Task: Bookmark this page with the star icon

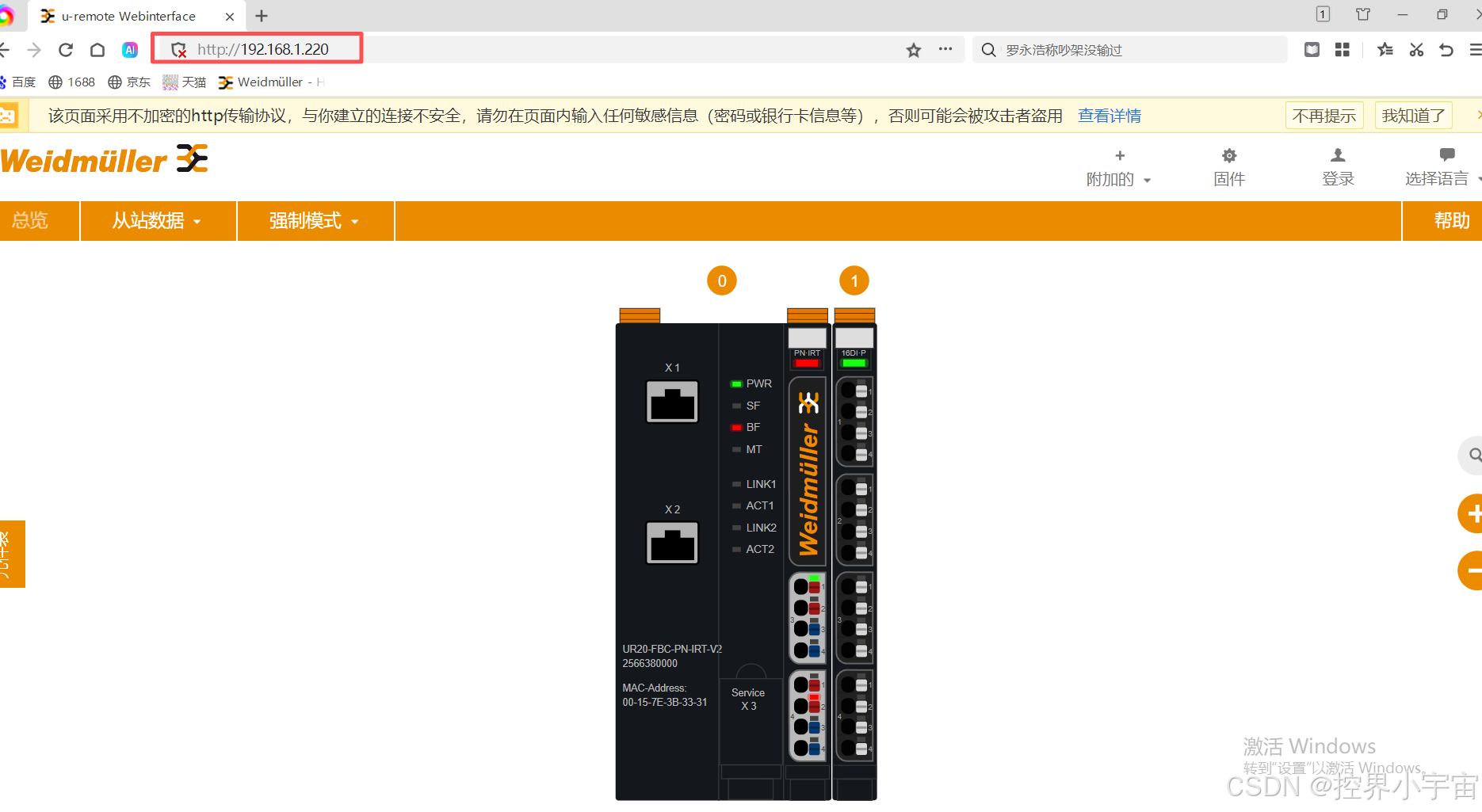Action: [914, 50]
